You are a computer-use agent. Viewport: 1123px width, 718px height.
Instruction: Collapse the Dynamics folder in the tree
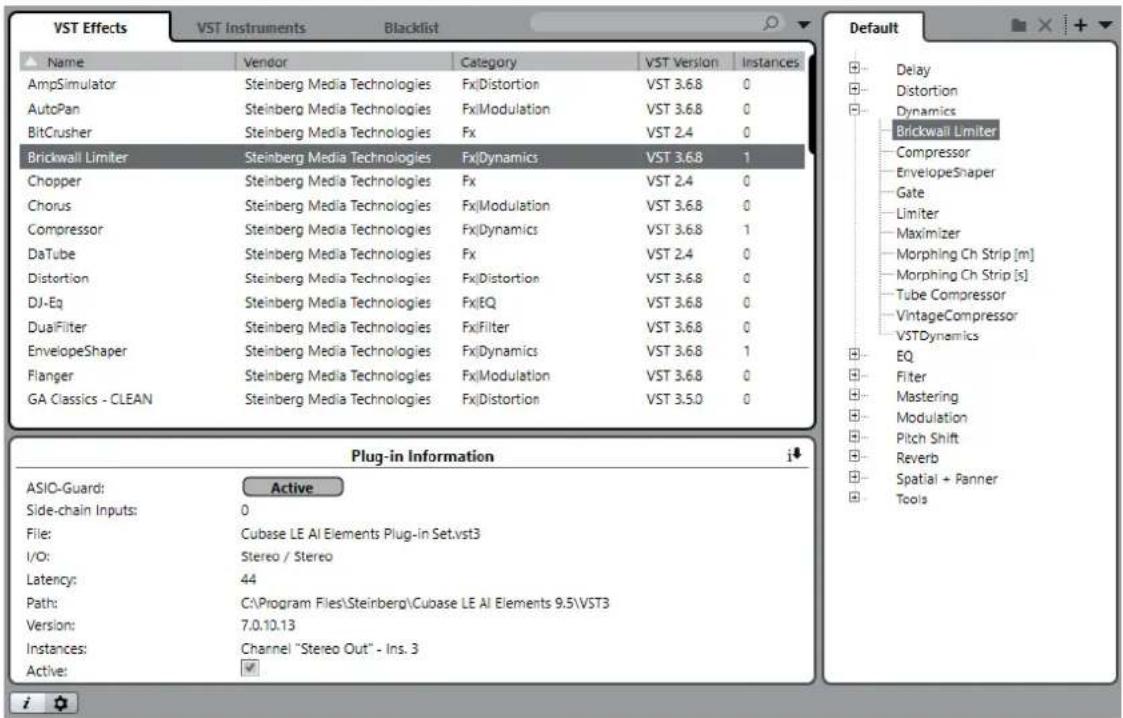(854, 110)
